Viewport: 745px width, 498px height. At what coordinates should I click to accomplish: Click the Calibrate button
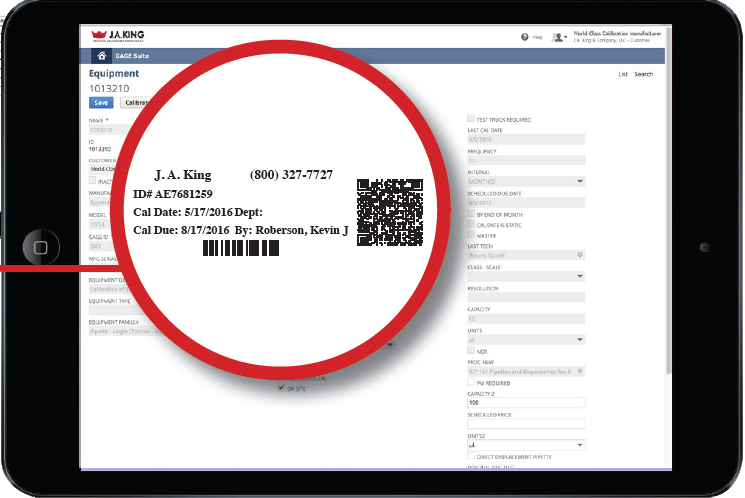[x=134, y=103]
